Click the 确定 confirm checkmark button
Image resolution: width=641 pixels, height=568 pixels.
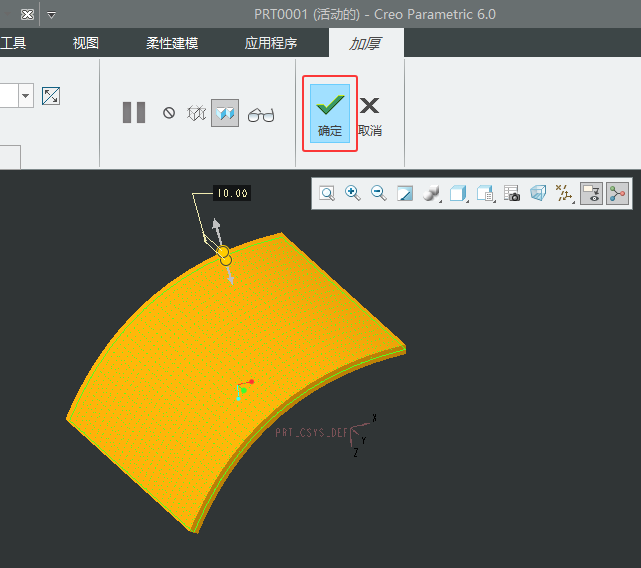coord(329,113)
